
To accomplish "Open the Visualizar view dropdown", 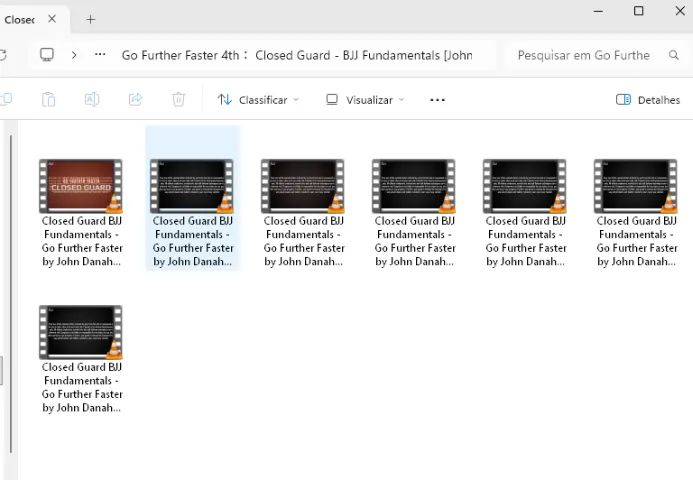I will (366, 100).
